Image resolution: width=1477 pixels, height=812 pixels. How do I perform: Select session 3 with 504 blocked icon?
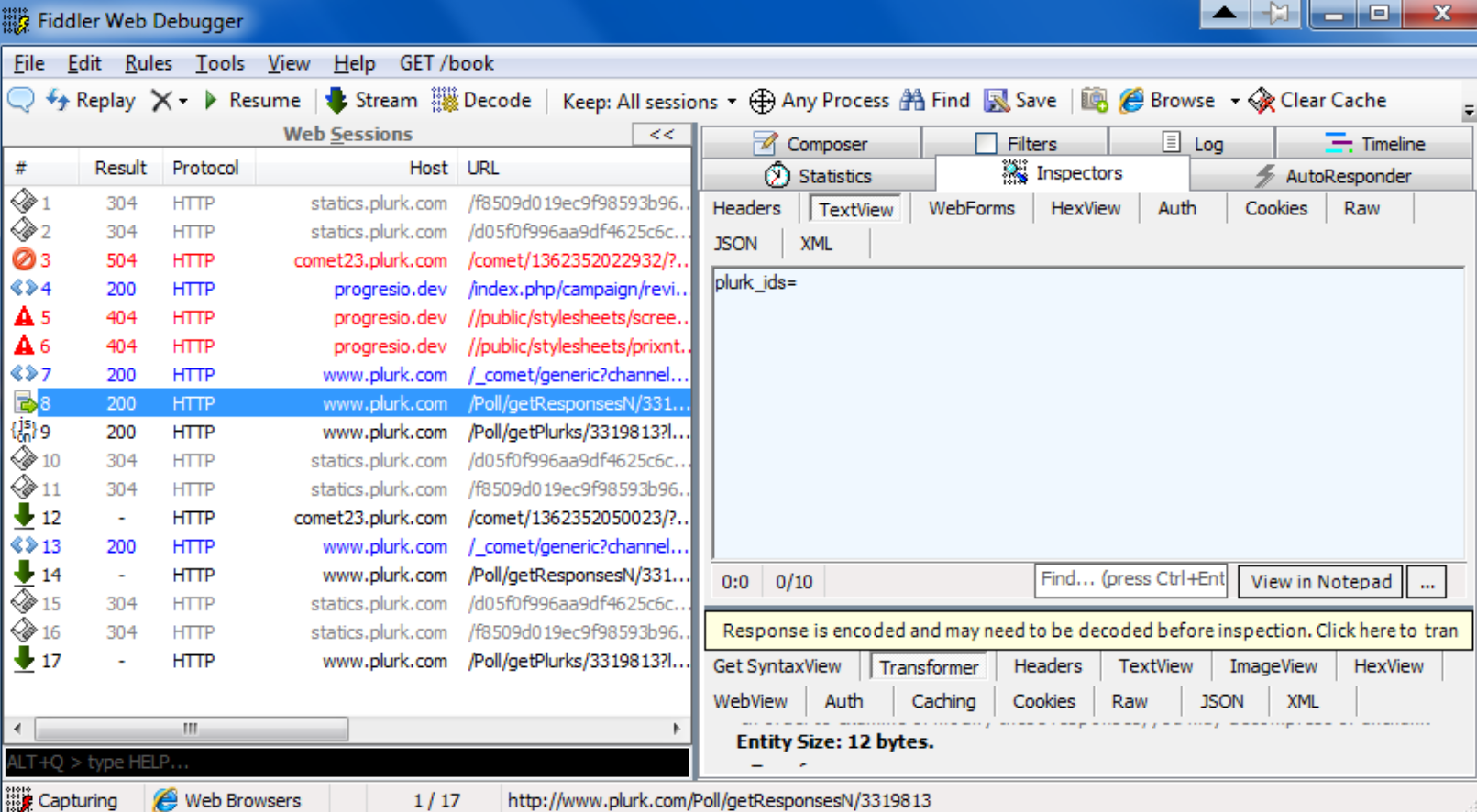(x=24, y=259)
